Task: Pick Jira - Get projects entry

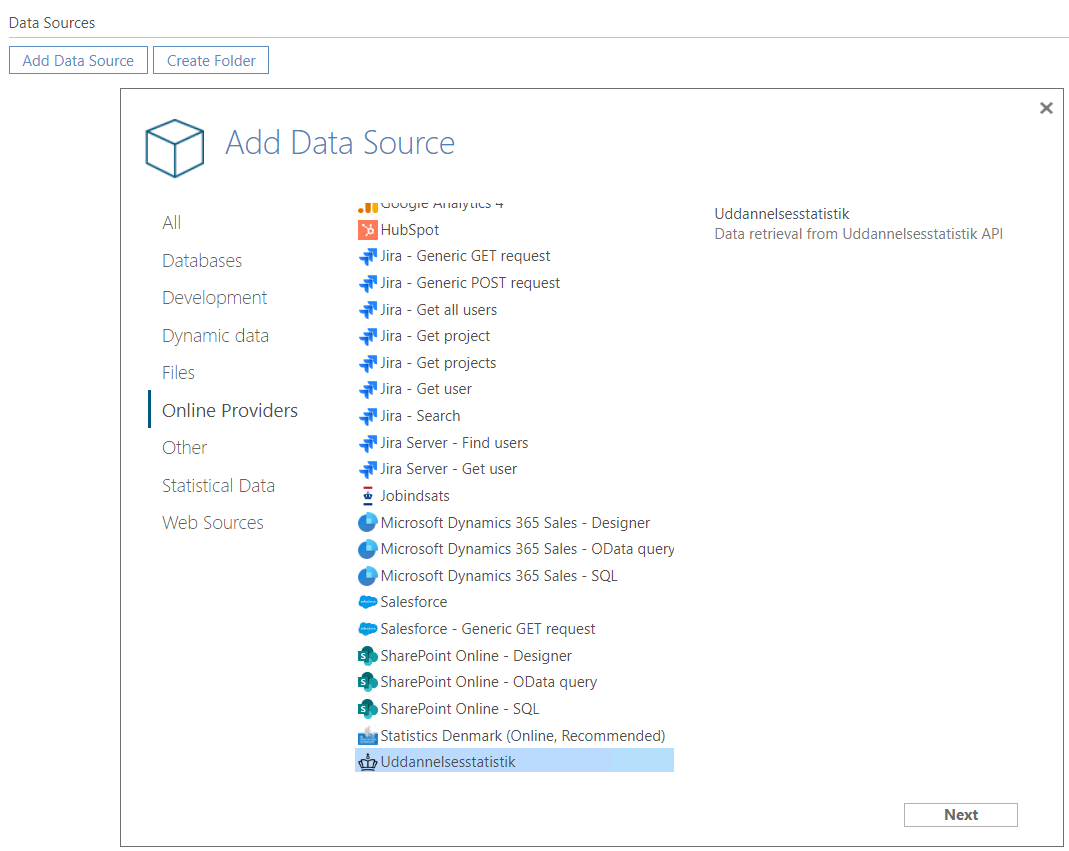Action: 438,363
